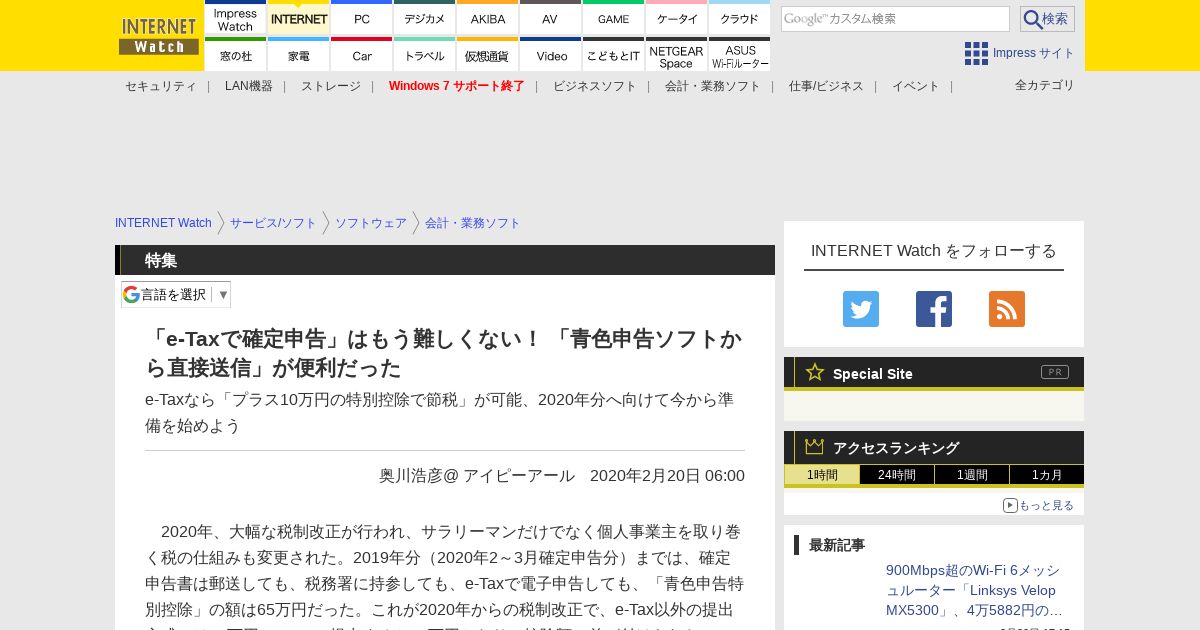Go to セキュリティ category
Image resolution: width=1200 pixels, height=630 pixels.
(161, 86)
